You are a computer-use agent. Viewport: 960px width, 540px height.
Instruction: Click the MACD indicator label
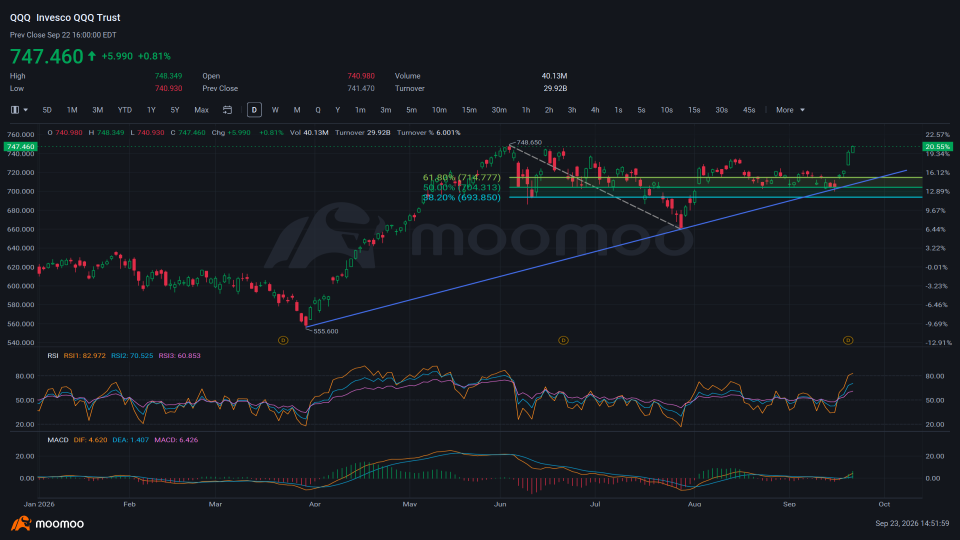58,440
